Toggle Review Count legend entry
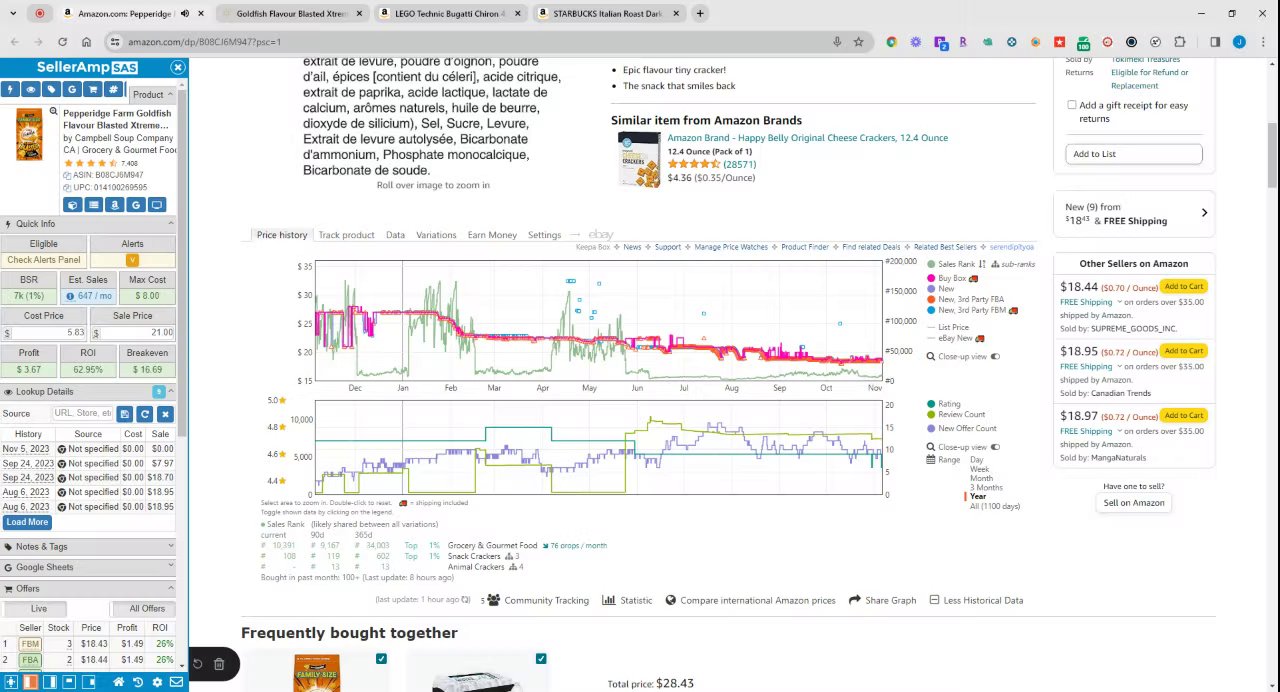 tap(956, 414)
